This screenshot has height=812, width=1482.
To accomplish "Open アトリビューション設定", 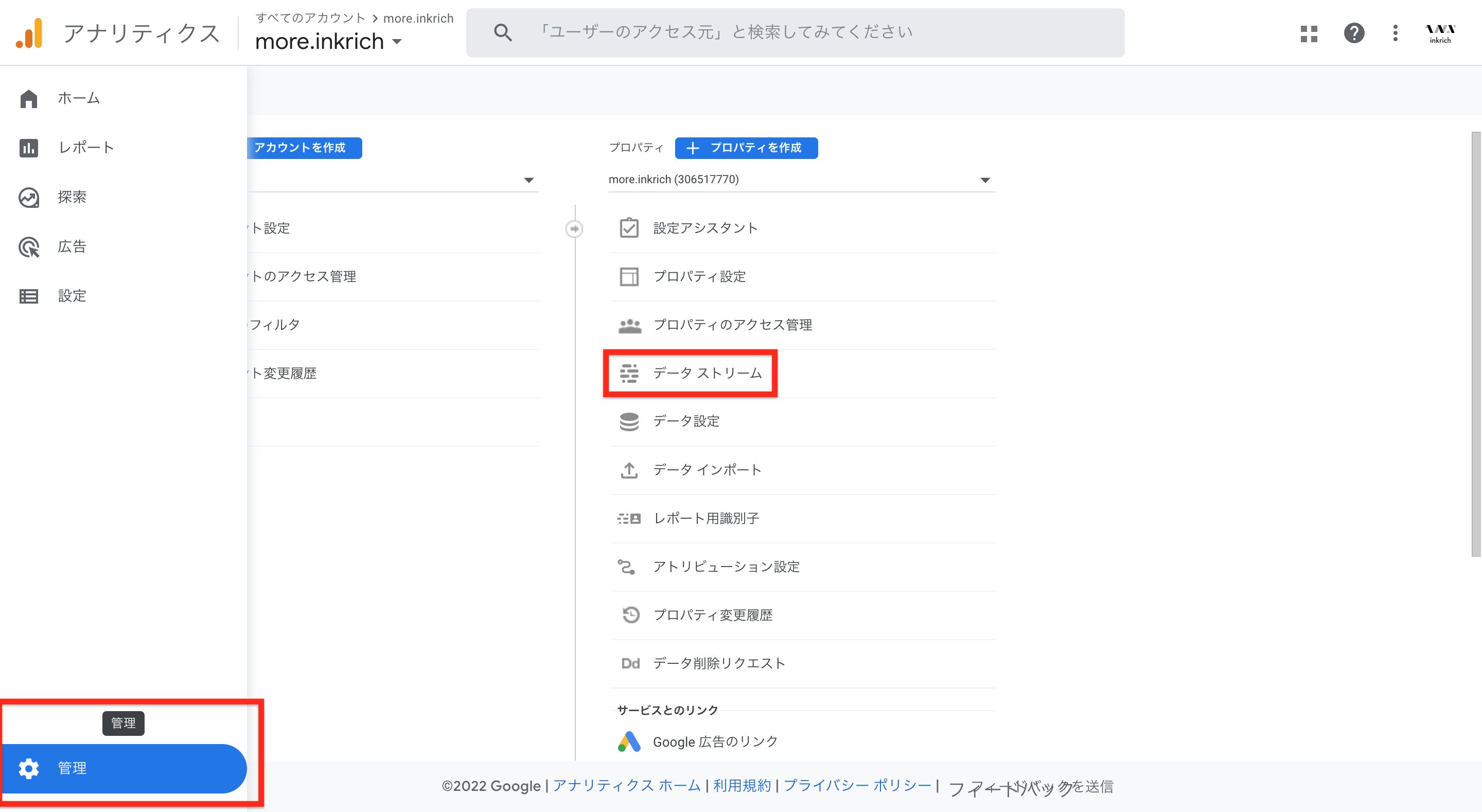I will pyautogui.click(x=803, y=567).
